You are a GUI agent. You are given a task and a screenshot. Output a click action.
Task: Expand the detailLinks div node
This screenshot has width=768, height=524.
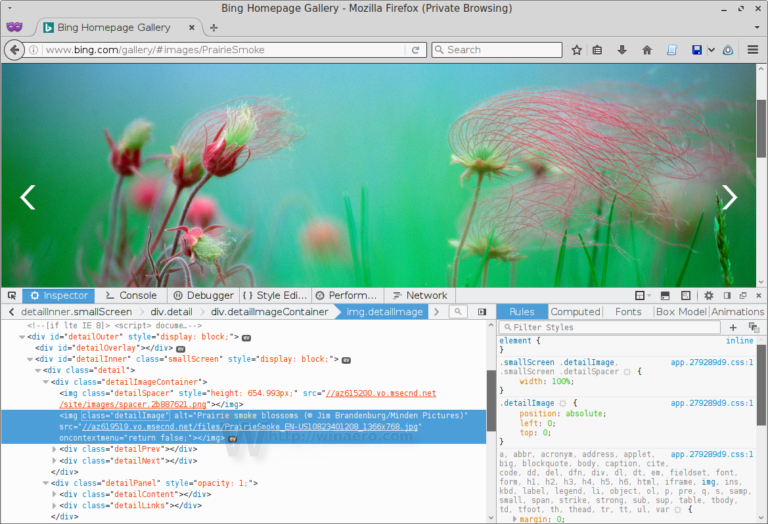[x=54, y=505]
